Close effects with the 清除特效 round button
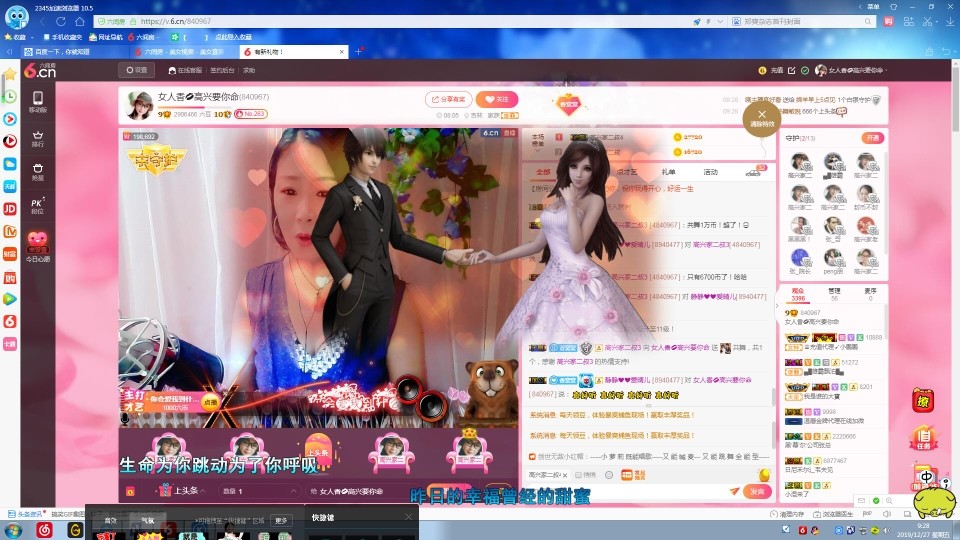This screenshot has height=540, width=960. (762, 118)
